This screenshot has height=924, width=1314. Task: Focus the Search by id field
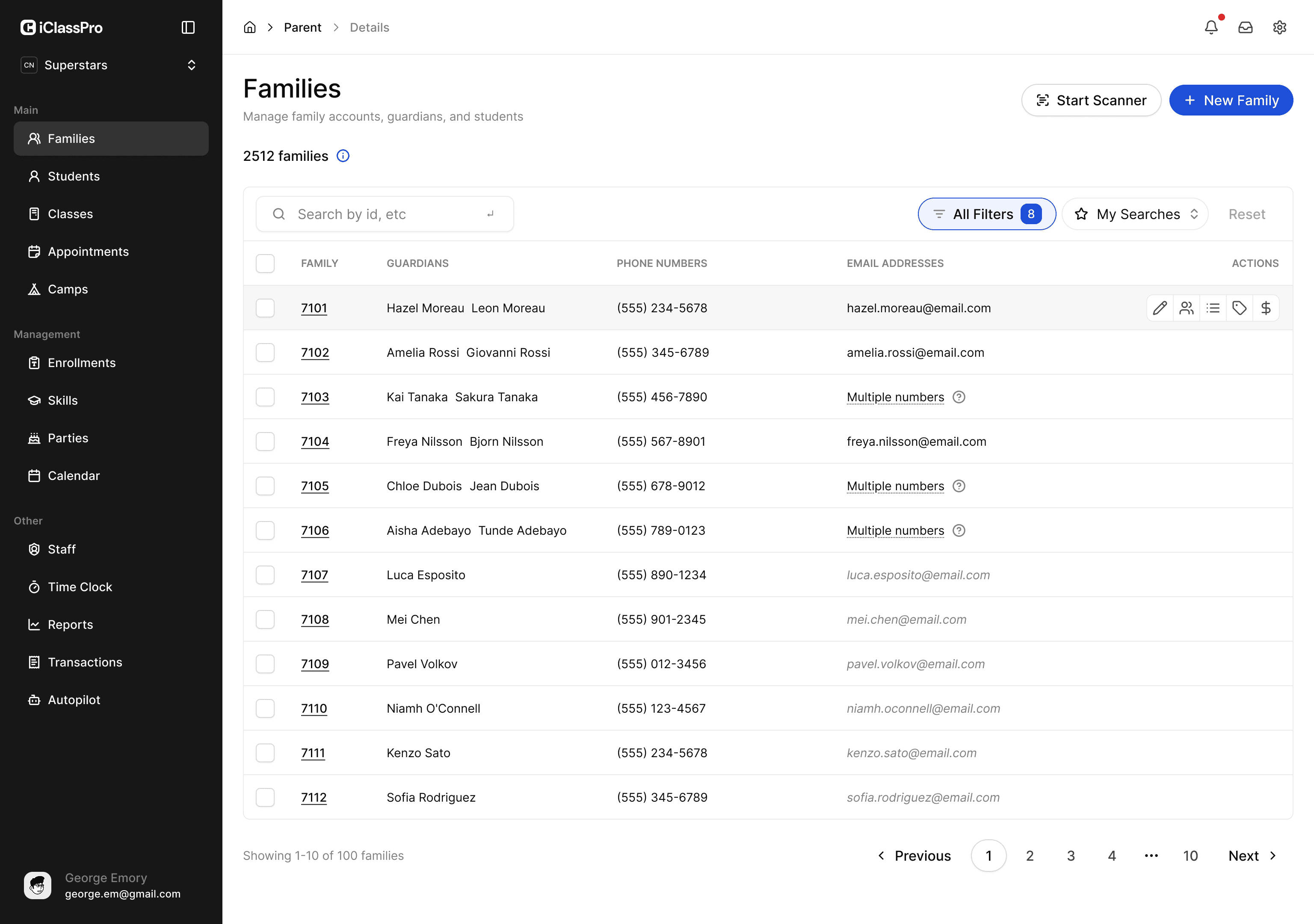pos(385,214)
